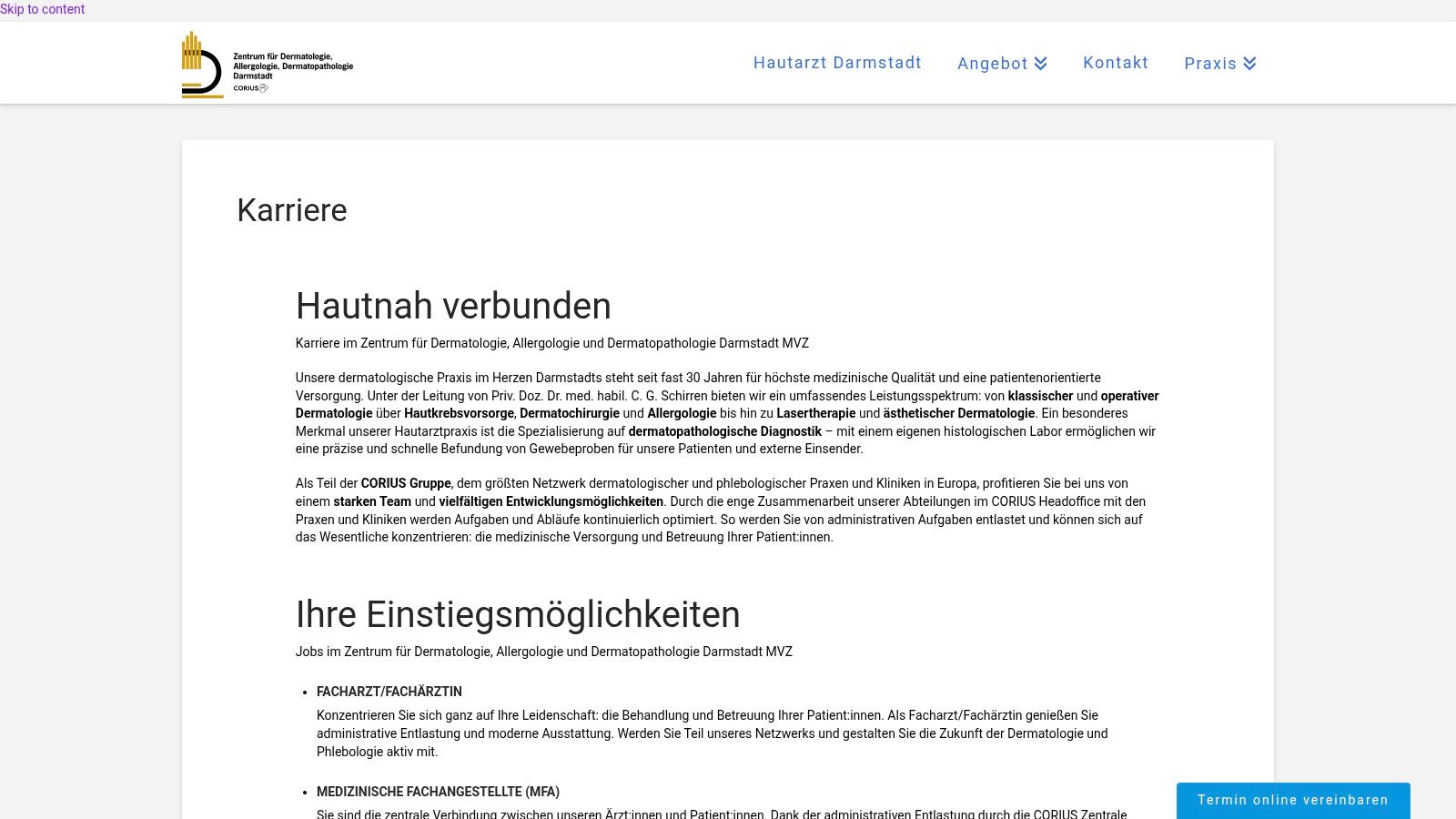
Task: Click the bold Hautkrebsvorsorge text
Action: [459, 413]
